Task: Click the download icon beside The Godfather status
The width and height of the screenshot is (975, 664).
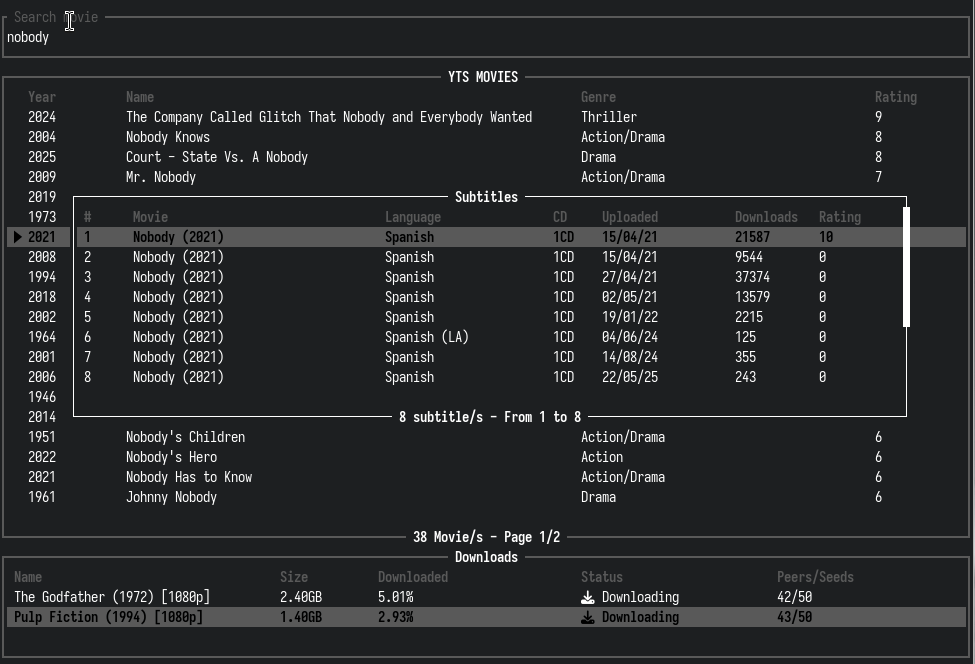Action: (588, 598)
